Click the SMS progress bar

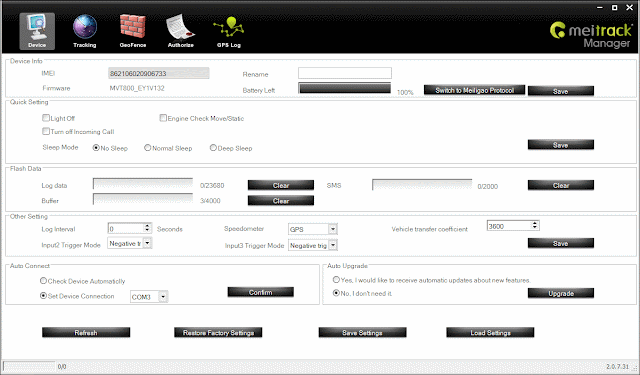click(422, 184)
